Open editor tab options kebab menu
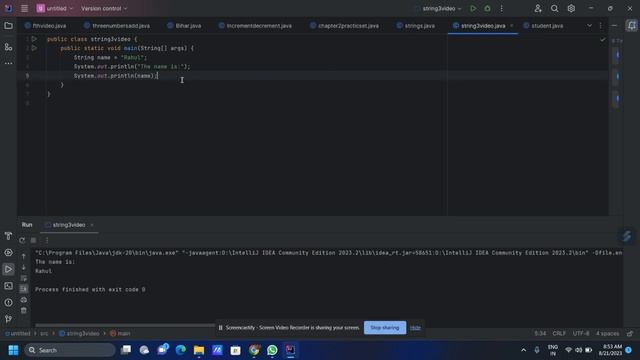 point(600,26)
